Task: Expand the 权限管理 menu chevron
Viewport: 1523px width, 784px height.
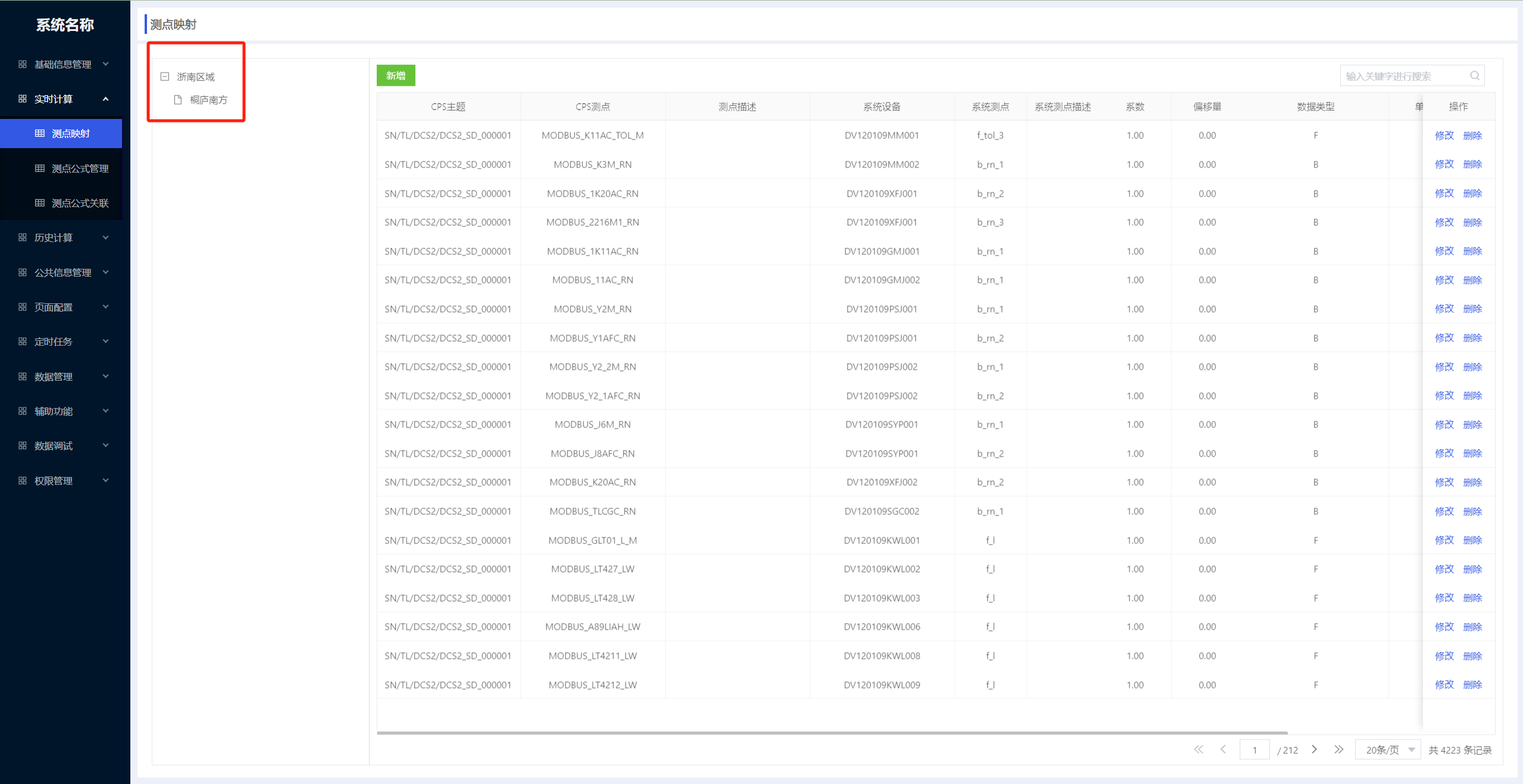Action: point(106,481)
